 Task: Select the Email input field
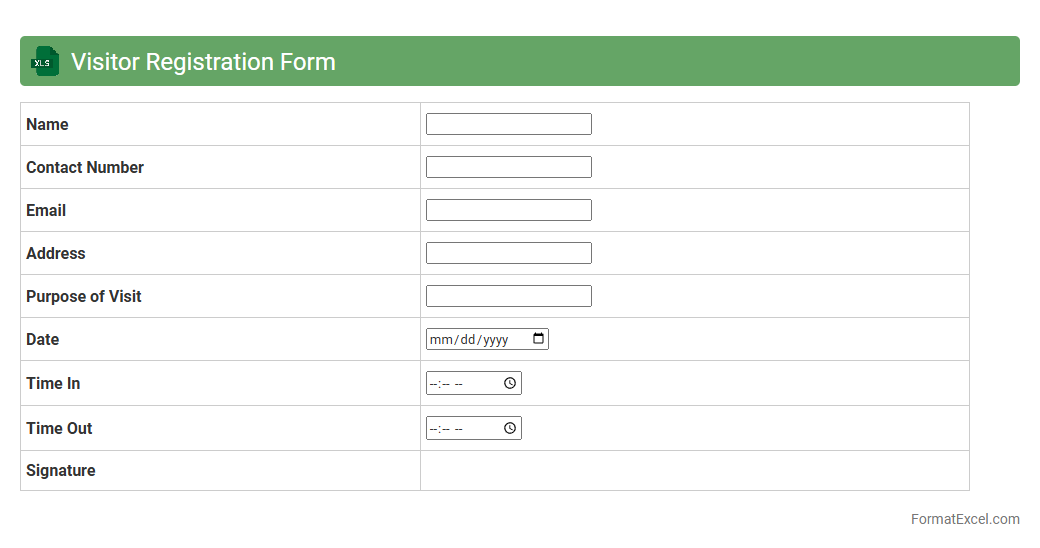click(508, 210)
